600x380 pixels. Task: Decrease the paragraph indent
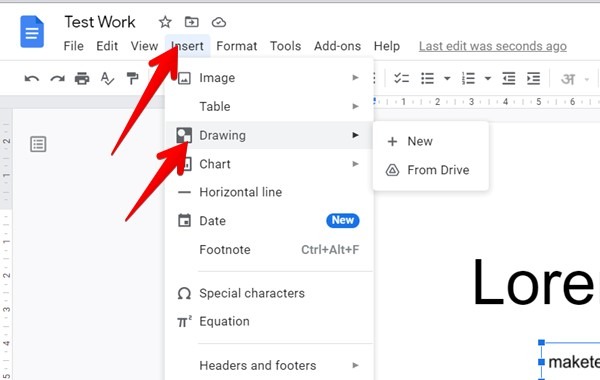point(508,78)
